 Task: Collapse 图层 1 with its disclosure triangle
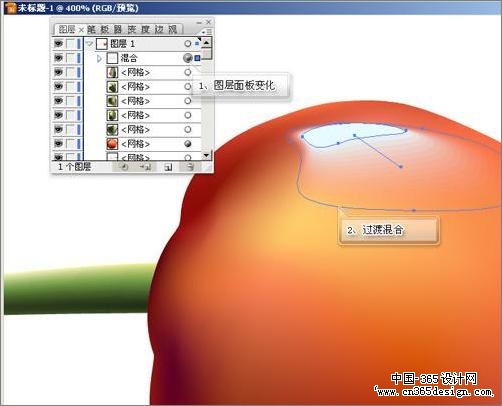(89, 44)
